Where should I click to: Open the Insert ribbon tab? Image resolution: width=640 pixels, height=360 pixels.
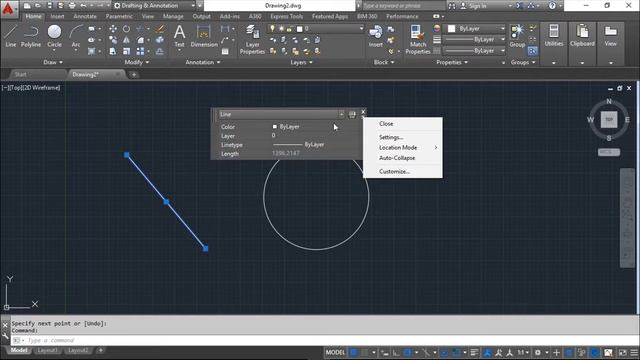[x=57, y=16]
